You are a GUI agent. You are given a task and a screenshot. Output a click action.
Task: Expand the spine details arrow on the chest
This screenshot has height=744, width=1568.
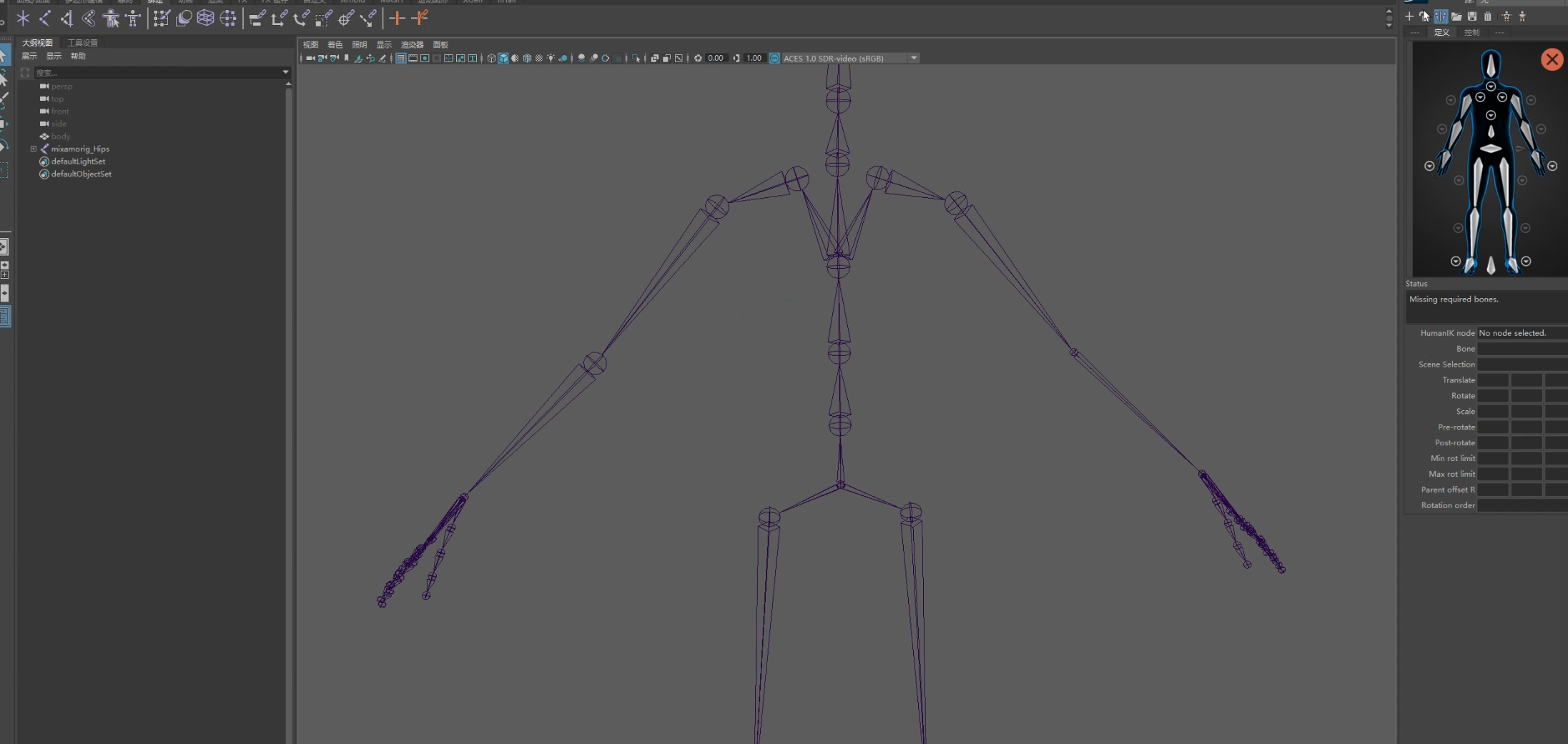click(1491, 115)
